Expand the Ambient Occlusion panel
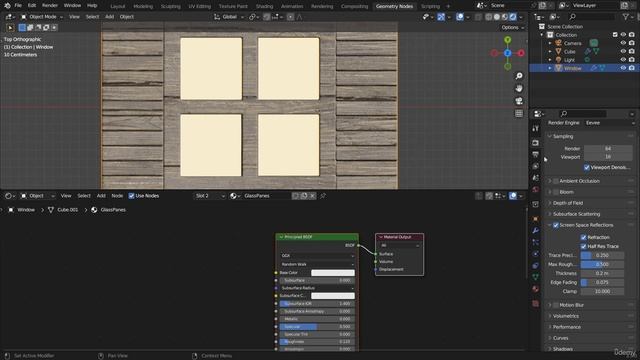The width and height of the screenshot is (640, 360). click(x=579, y=181)
